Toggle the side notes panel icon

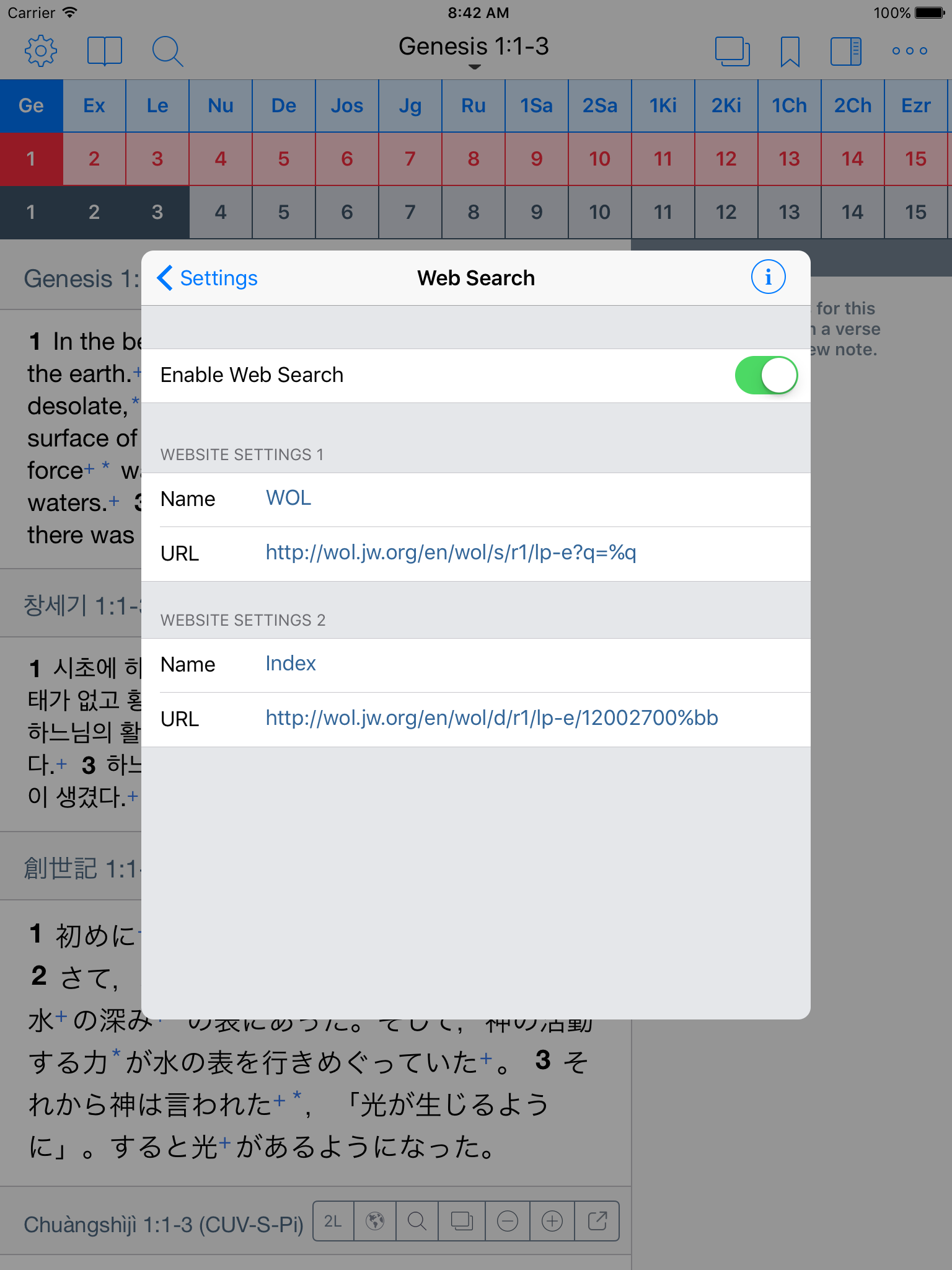[845, 51]
